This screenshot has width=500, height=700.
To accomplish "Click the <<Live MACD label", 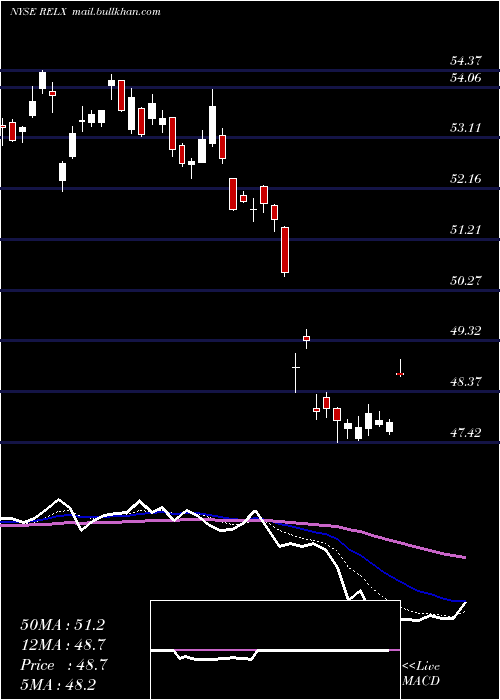I will tap(421, 673).
